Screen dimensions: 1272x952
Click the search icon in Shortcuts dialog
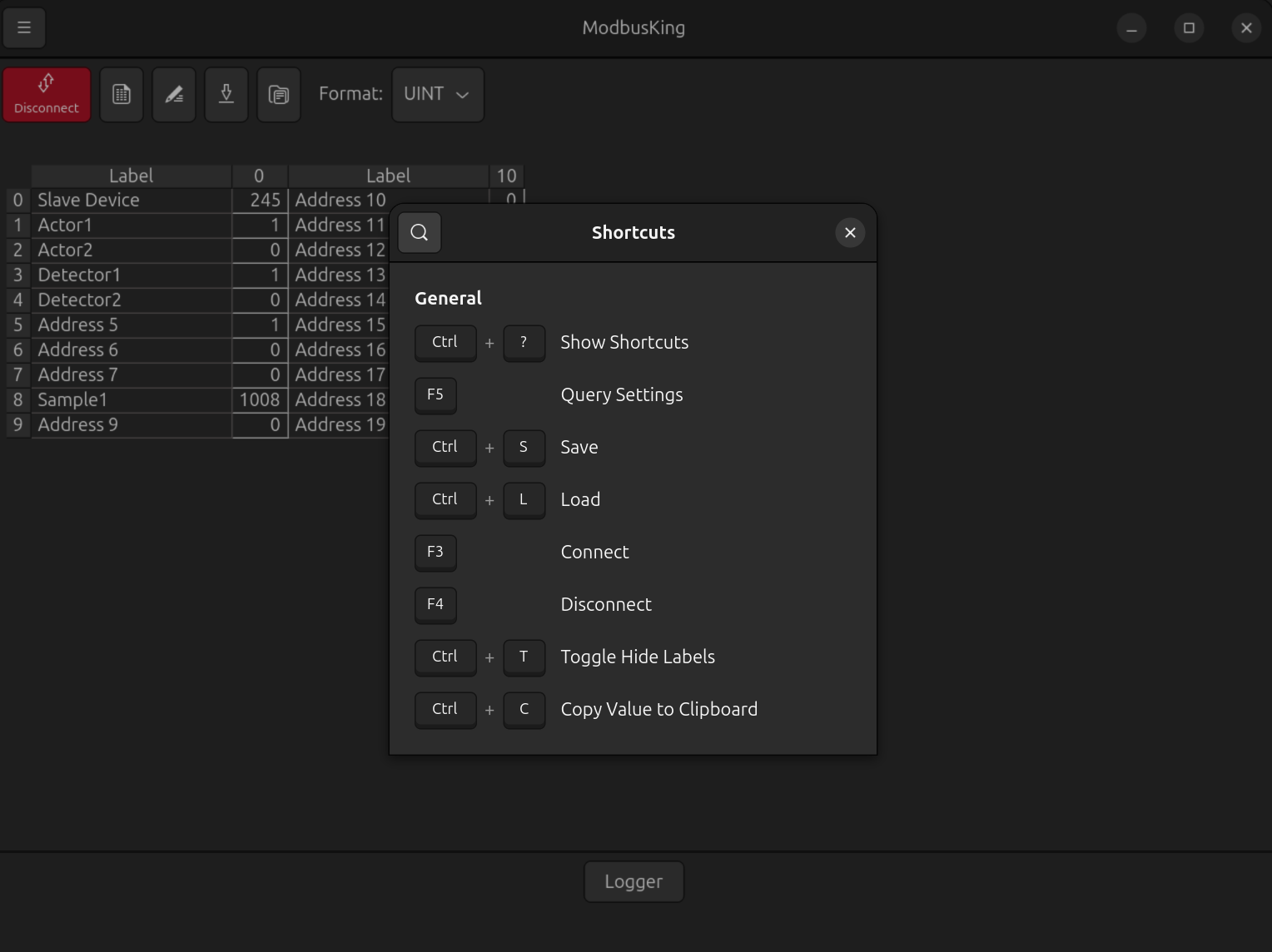[420, 233]
